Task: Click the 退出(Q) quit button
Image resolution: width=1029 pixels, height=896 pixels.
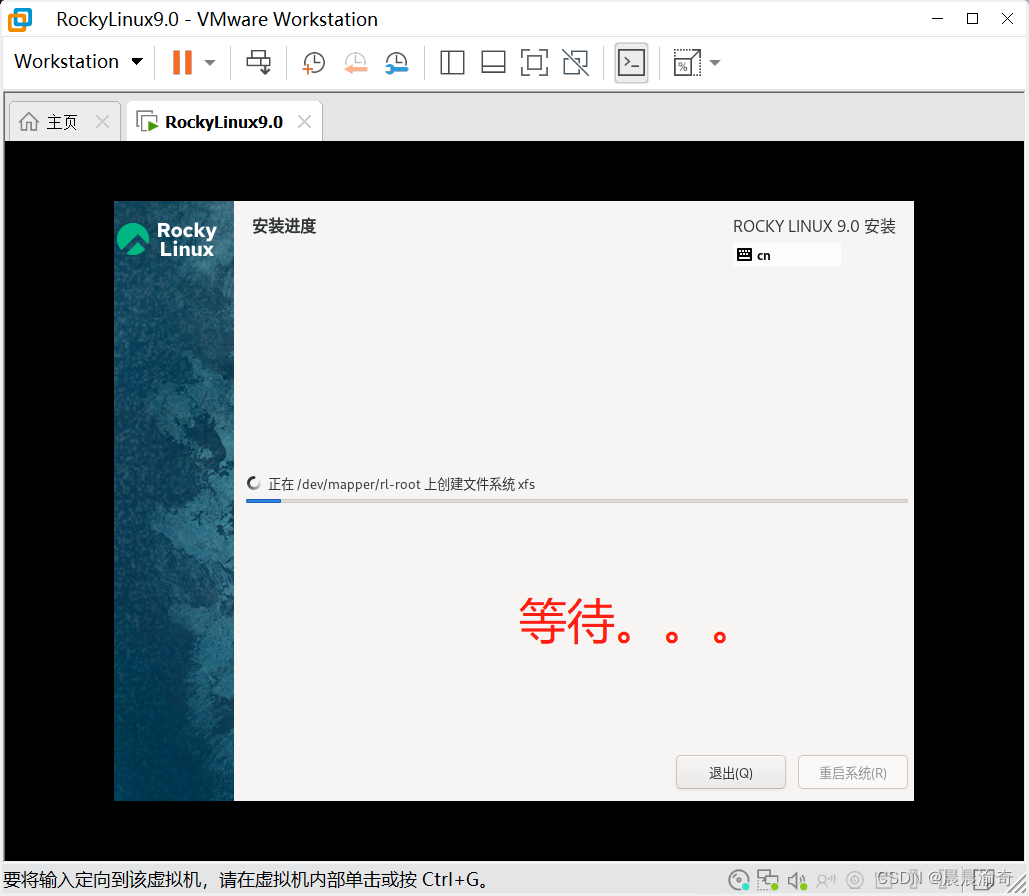Action: point(730,773)
